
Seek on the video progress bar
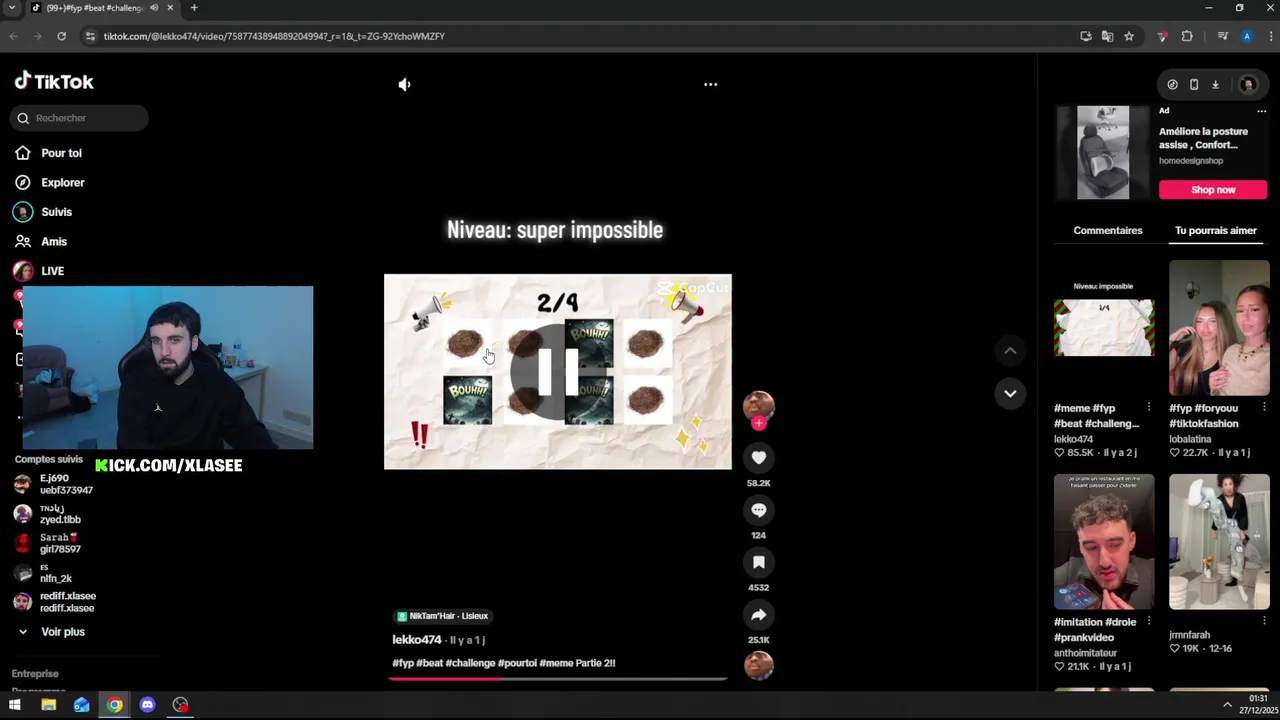click(558, 679)
